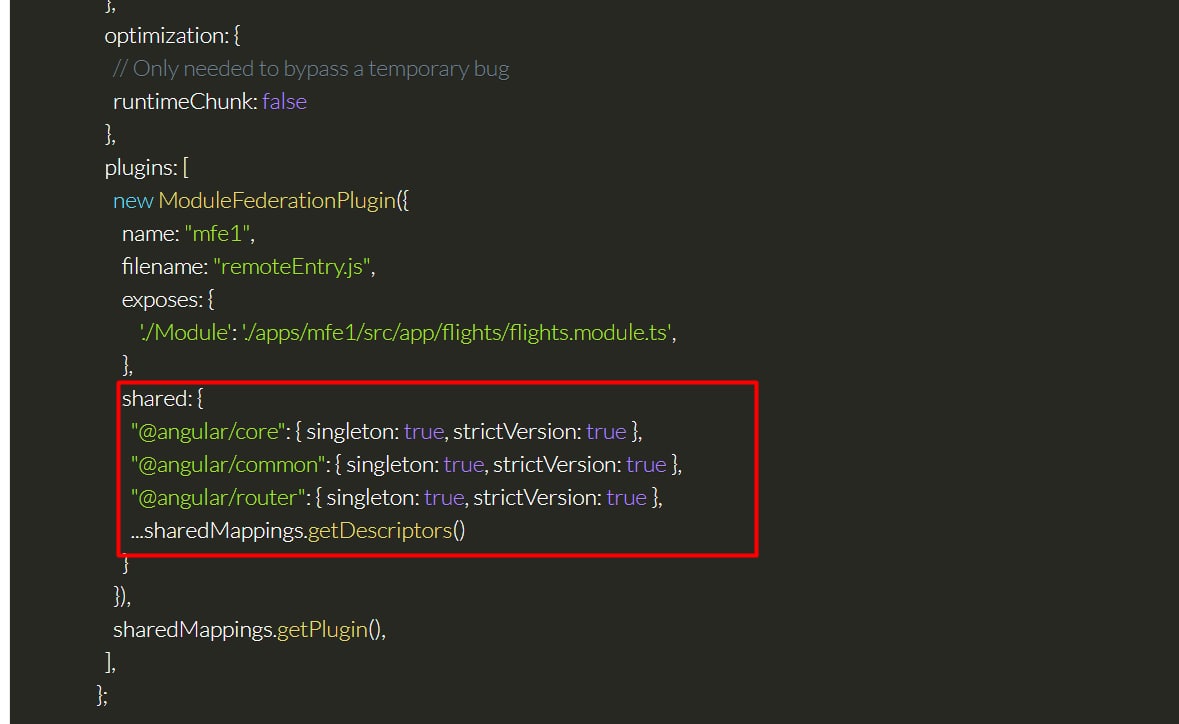Viewport: 1179px width, 724px height.
Task: Click the "@angular/common" singleton line
Action: (406, 465)
